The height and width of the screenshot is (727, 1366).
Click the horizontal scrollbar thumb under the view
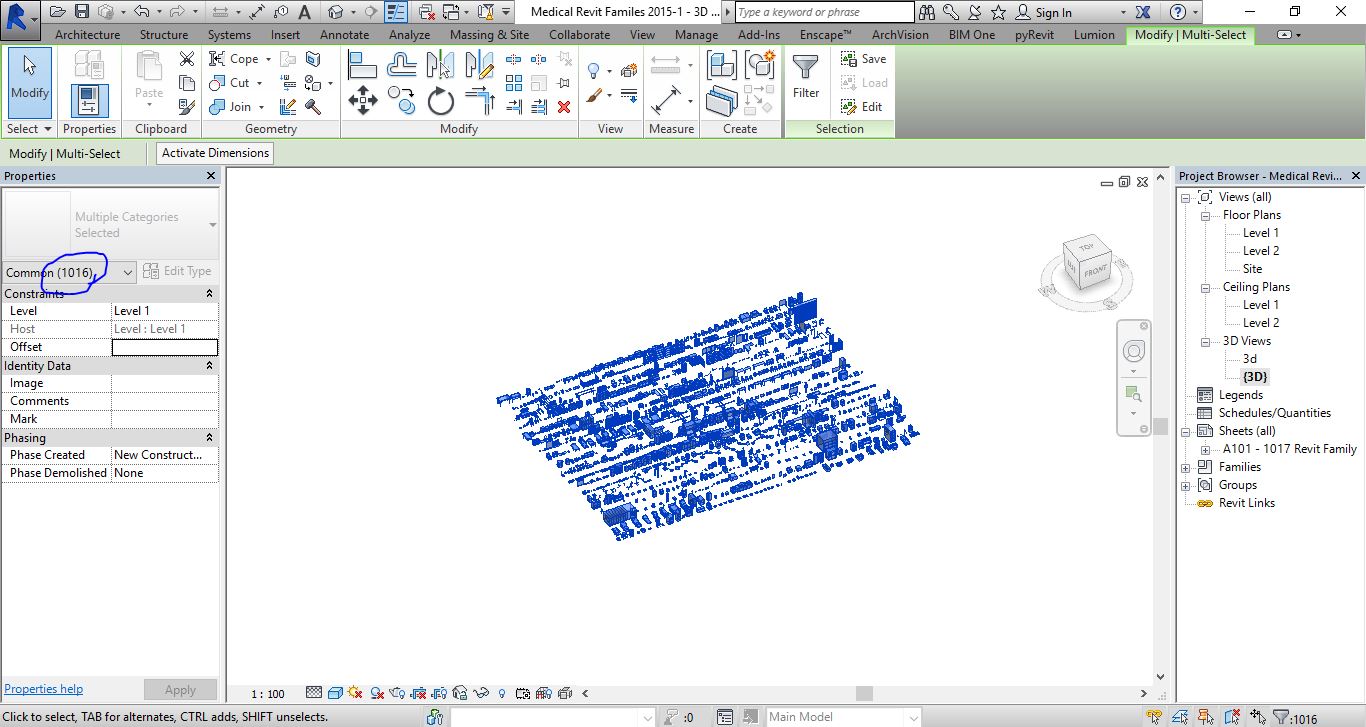[864, 693]
